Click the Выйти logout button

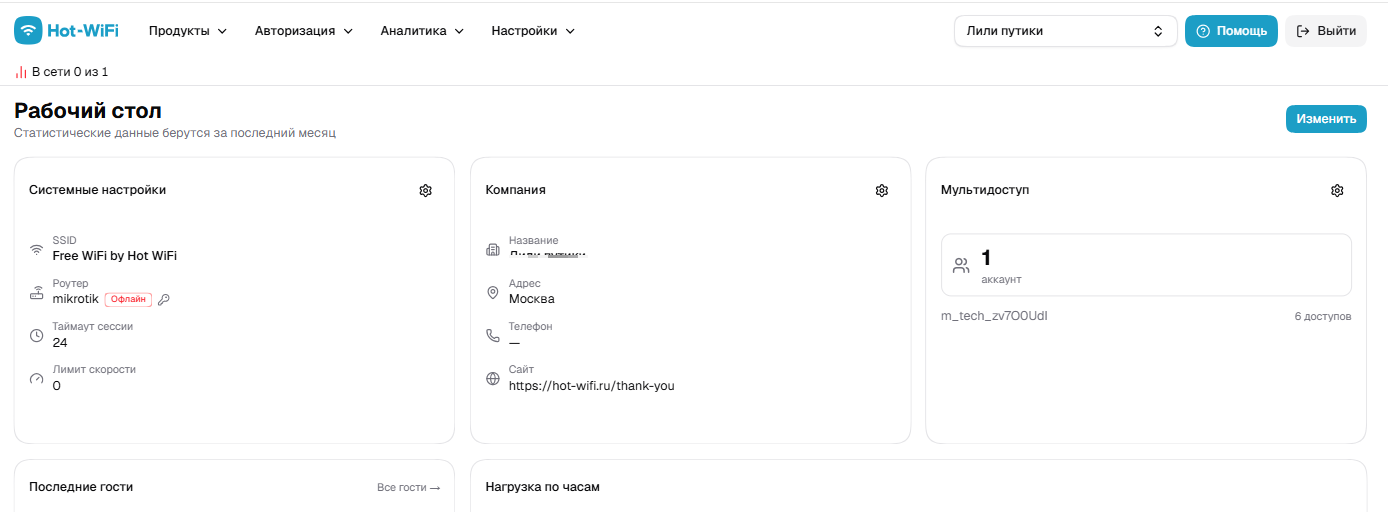click(x=1326, y=31)
